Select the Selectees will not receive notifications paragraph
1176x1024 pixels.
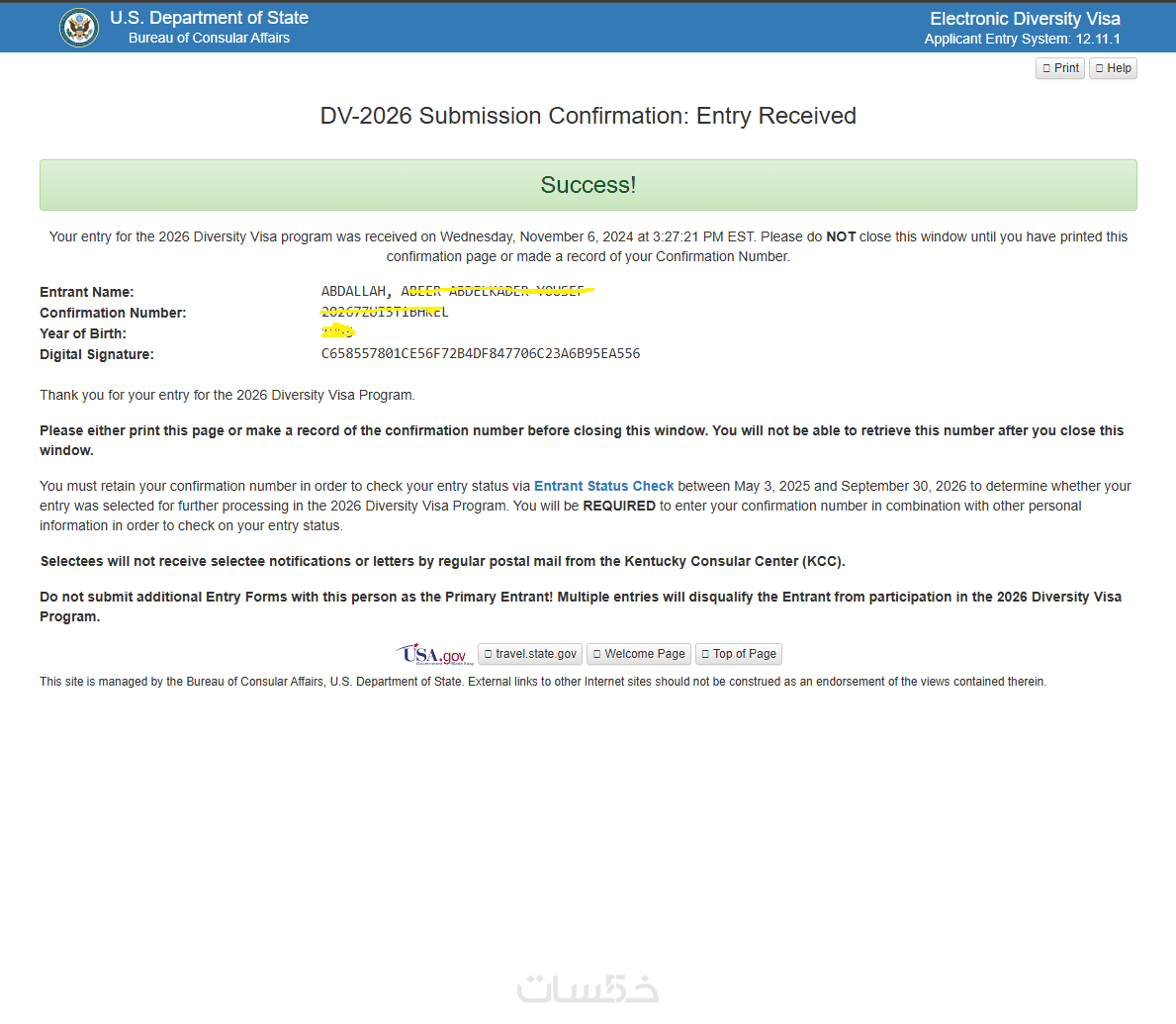[442, 561]
